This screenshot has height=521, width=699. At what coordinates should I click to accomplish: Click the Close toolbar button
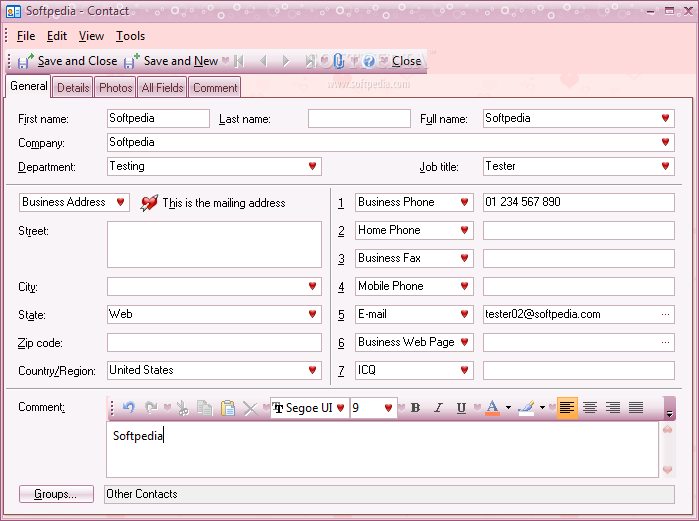pyautogui.click(x=406, y=61)
